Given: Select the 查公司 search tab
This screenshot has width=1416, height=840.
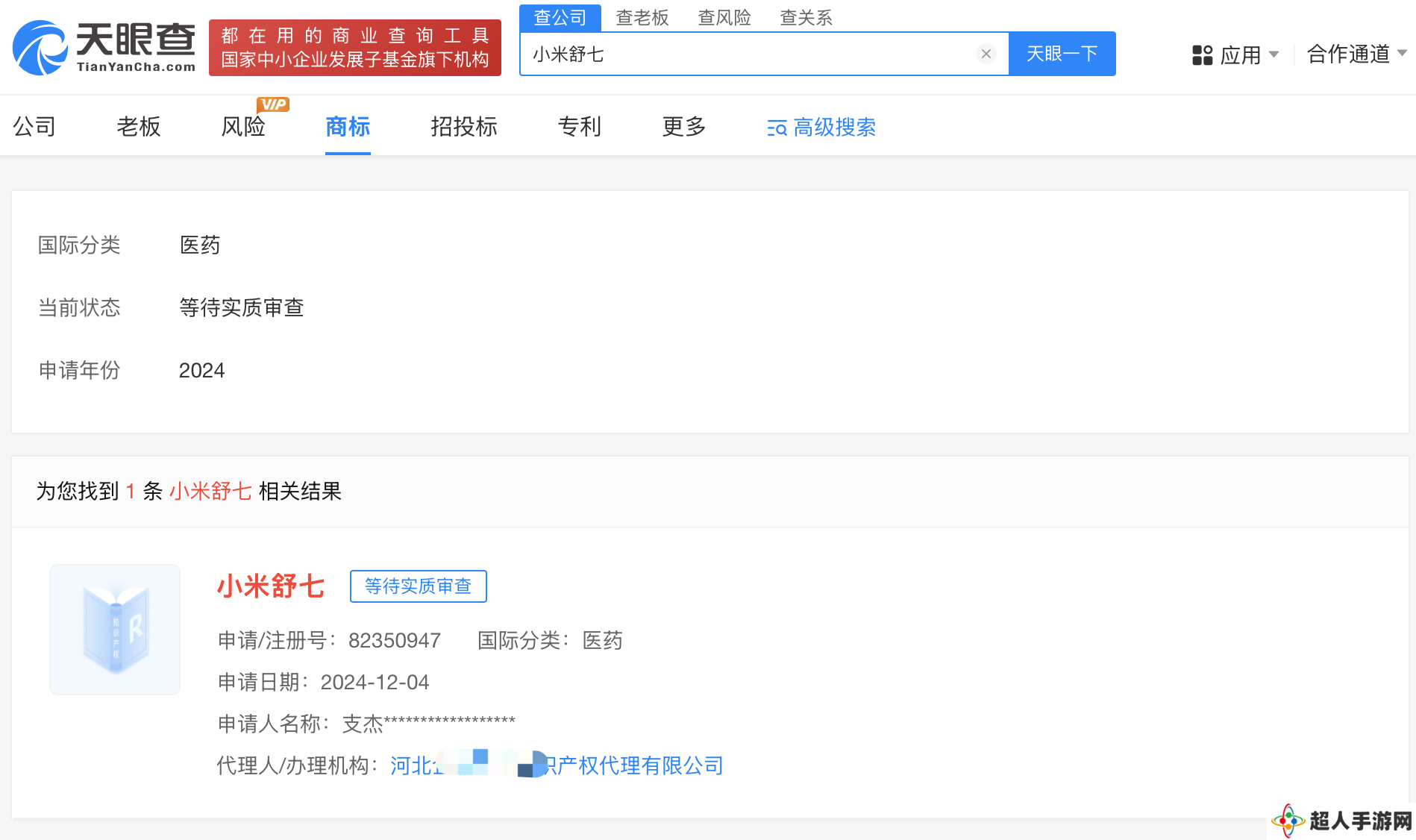Looking at the screenshot, I should pos(560,17).
